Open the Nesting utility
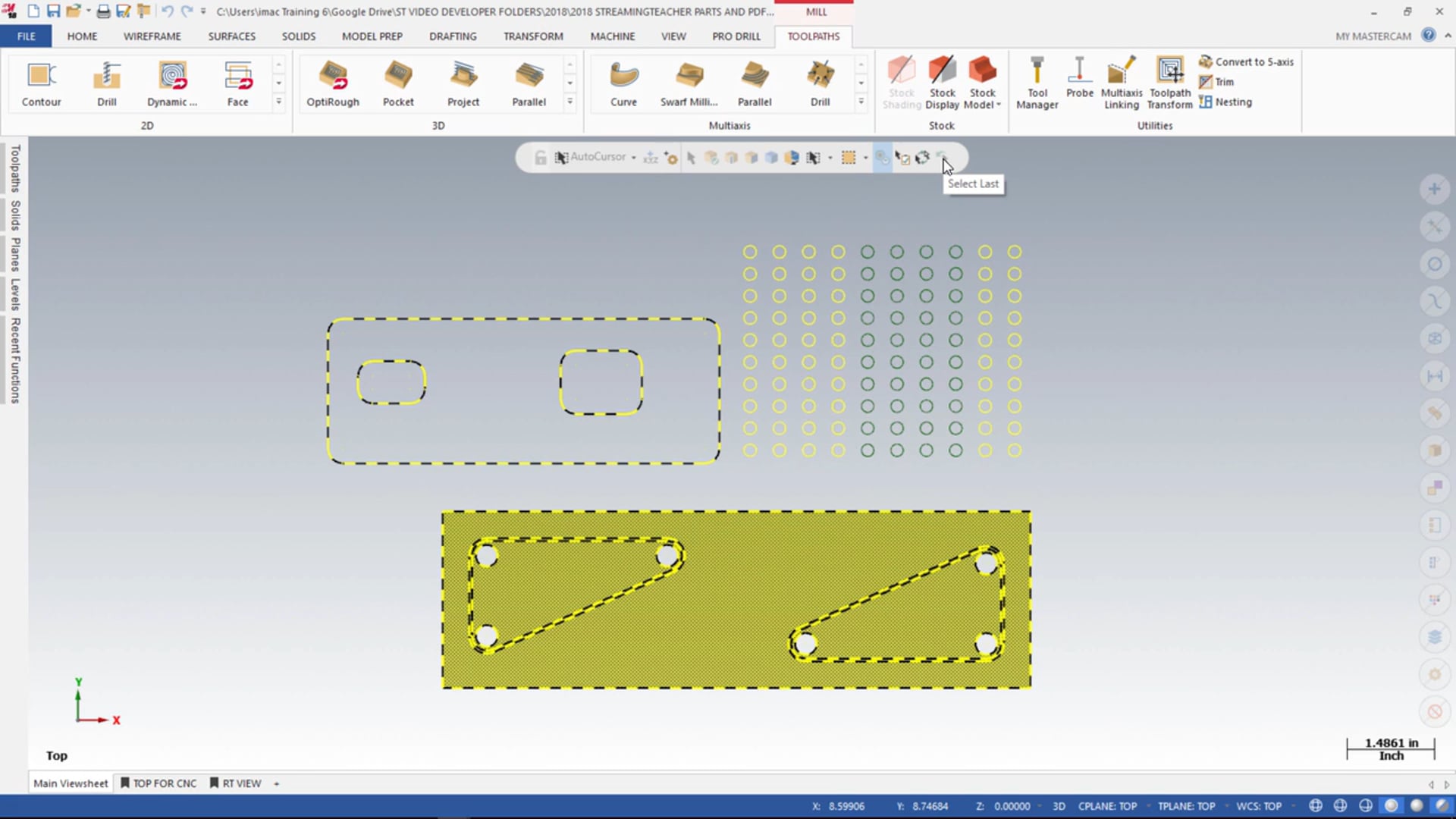Screen dimensions: 1456x819 (x=1225, y=102)
